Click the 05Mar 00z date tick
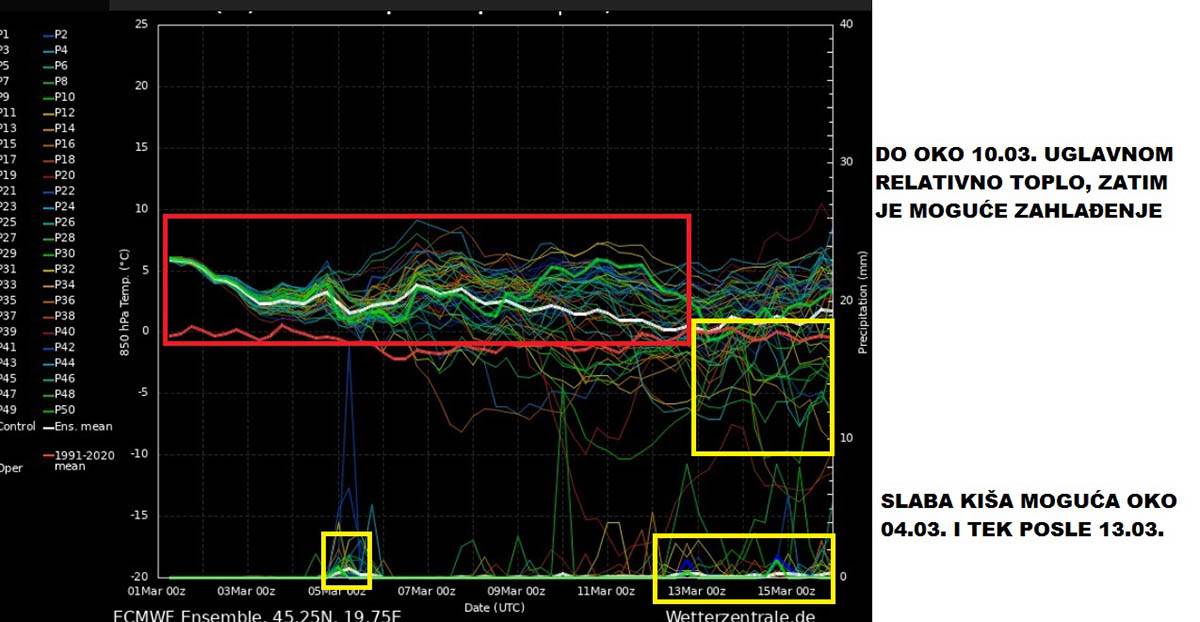1200x622 pixels. coord(332,591)
